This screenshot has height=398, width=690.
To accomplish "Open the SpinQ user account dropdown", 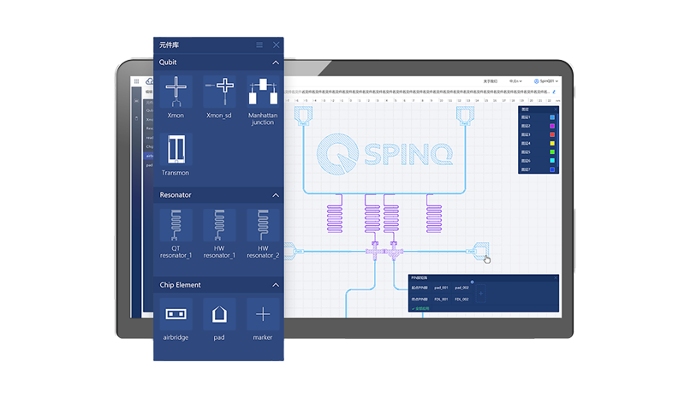I will (546, 81).
